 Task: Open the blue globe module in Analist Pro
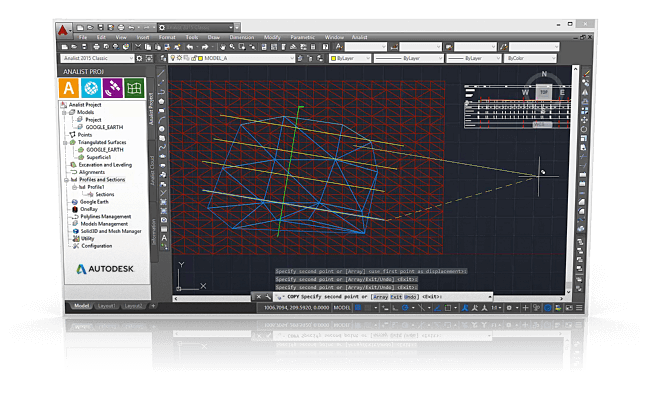pos(91,88)
